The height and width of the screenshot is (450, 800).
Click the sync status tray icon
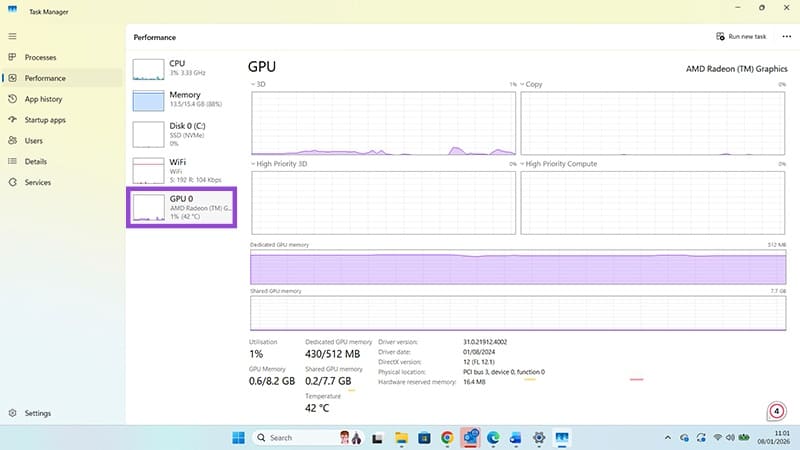[x=702, y=438]
